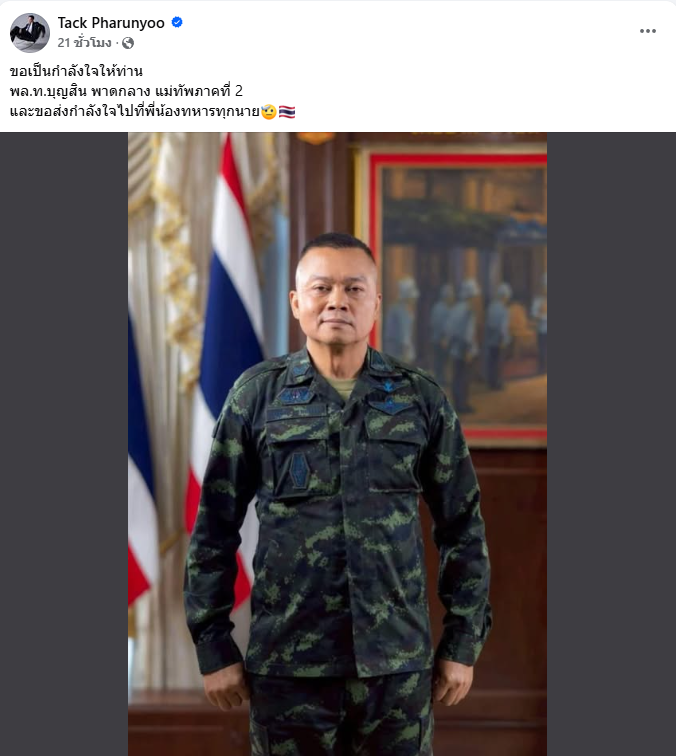Click the dark gray area left of photo
This screenshot has width=676, height=756.
coord(64,444)
